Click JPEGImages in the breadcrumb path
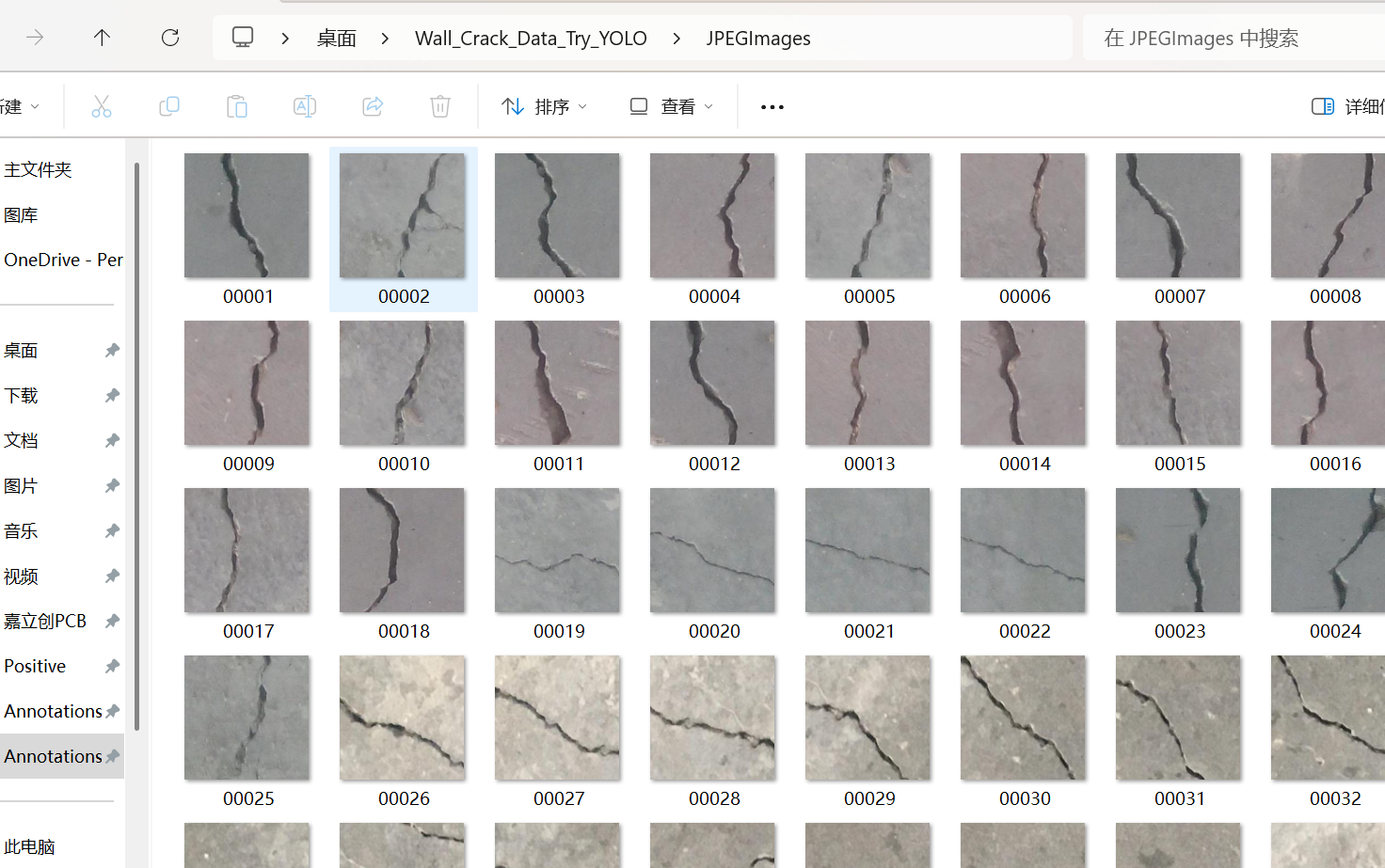The image size is (1385, 868). click(x=758, y=39)
